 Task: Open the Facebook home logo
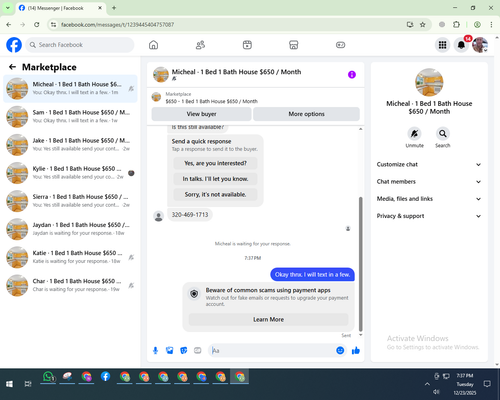[14, 45]
